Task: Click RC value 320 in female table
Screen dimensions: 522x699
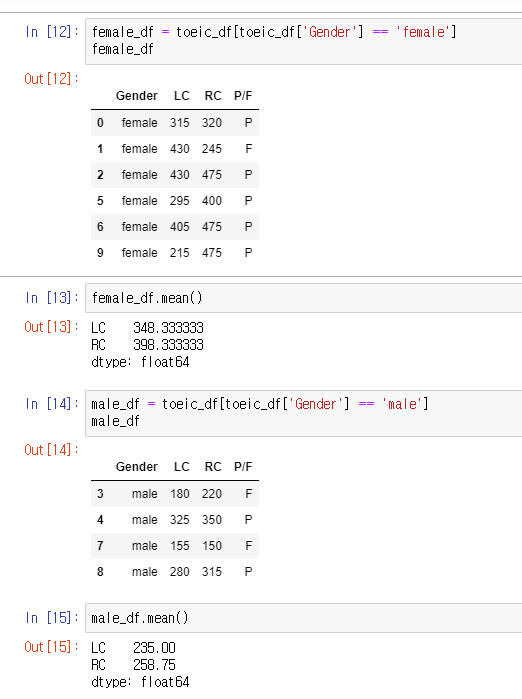Action: (x=212, y=123)
